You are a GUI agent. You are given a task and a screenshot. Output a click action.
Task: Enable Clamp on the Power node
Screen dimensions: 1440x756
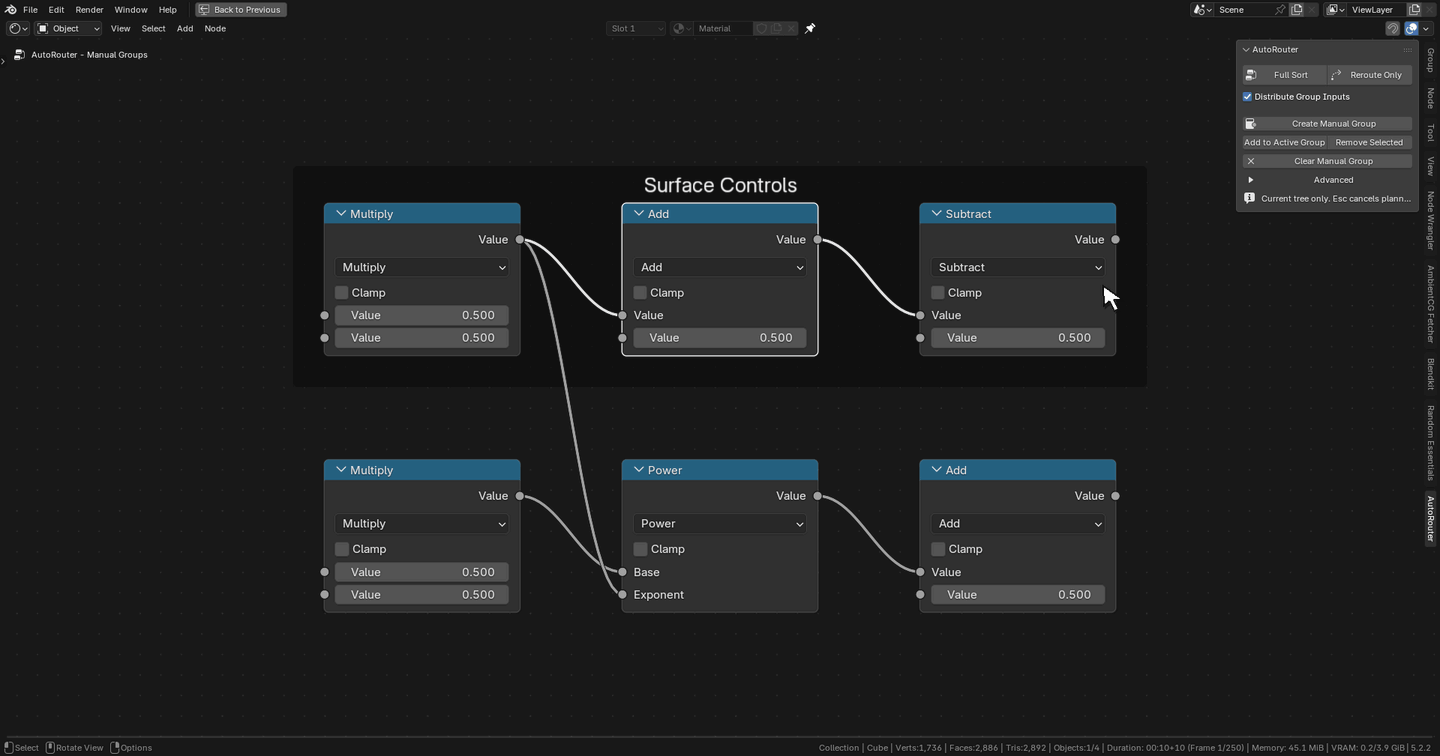(x=640, y=549)
